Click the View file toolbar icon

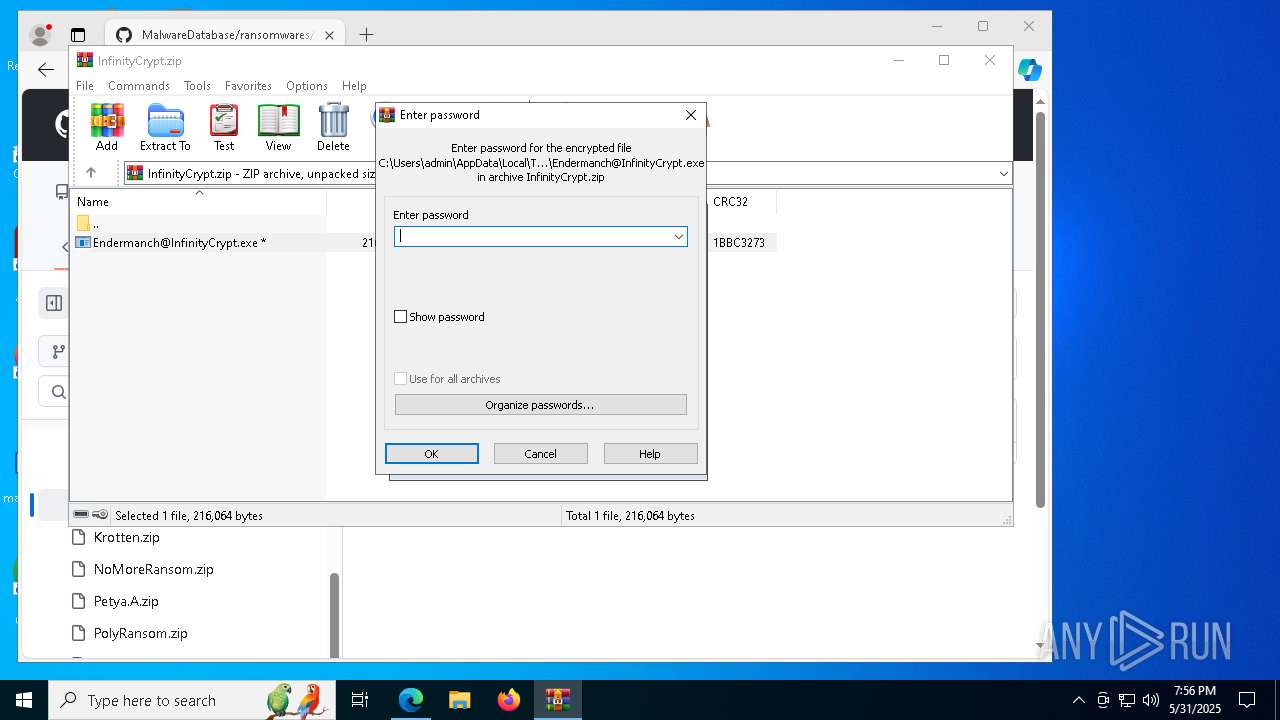[x=278, y=127]
